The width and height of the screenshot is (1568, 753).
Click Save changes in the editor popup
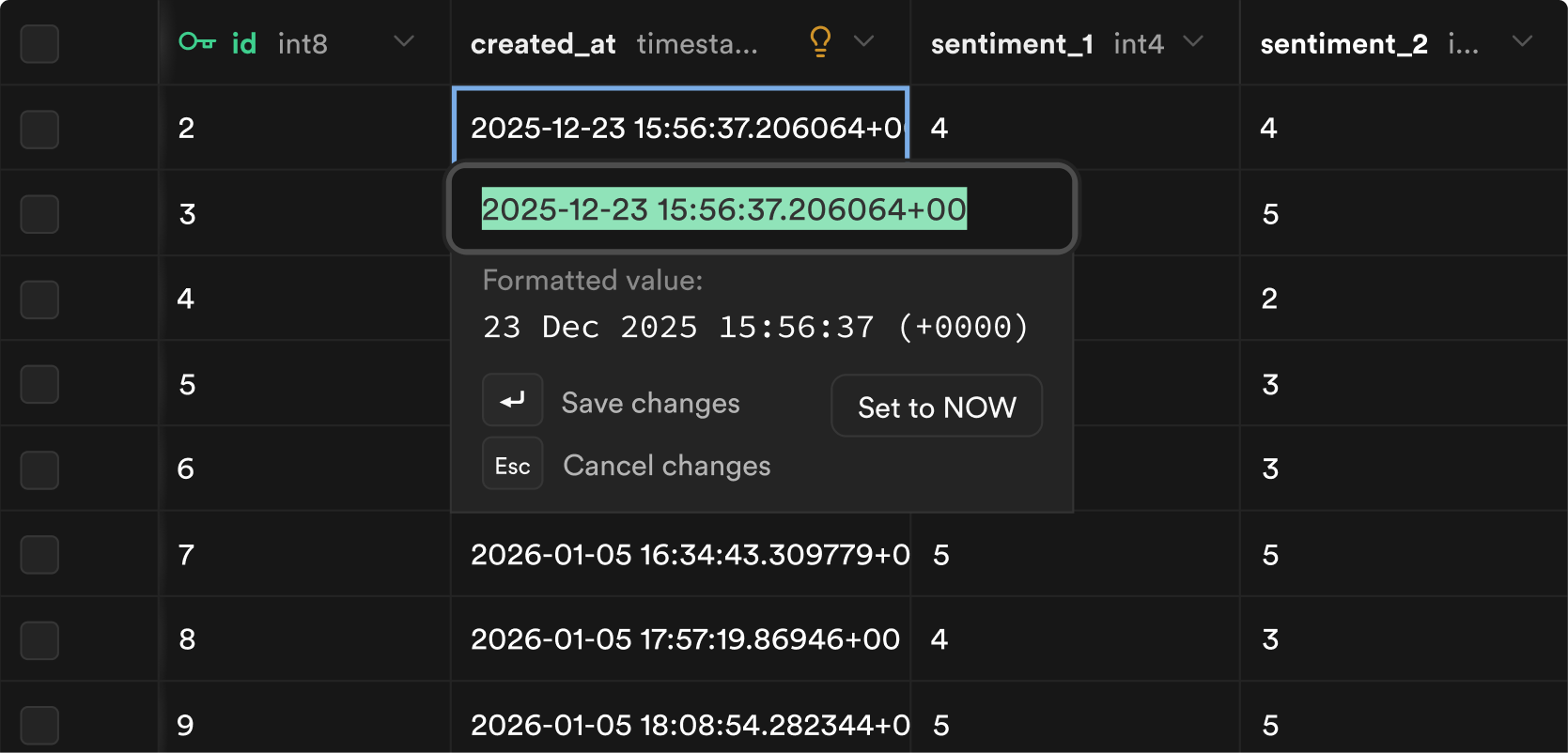pyautogui.click(x=650, y=403)
